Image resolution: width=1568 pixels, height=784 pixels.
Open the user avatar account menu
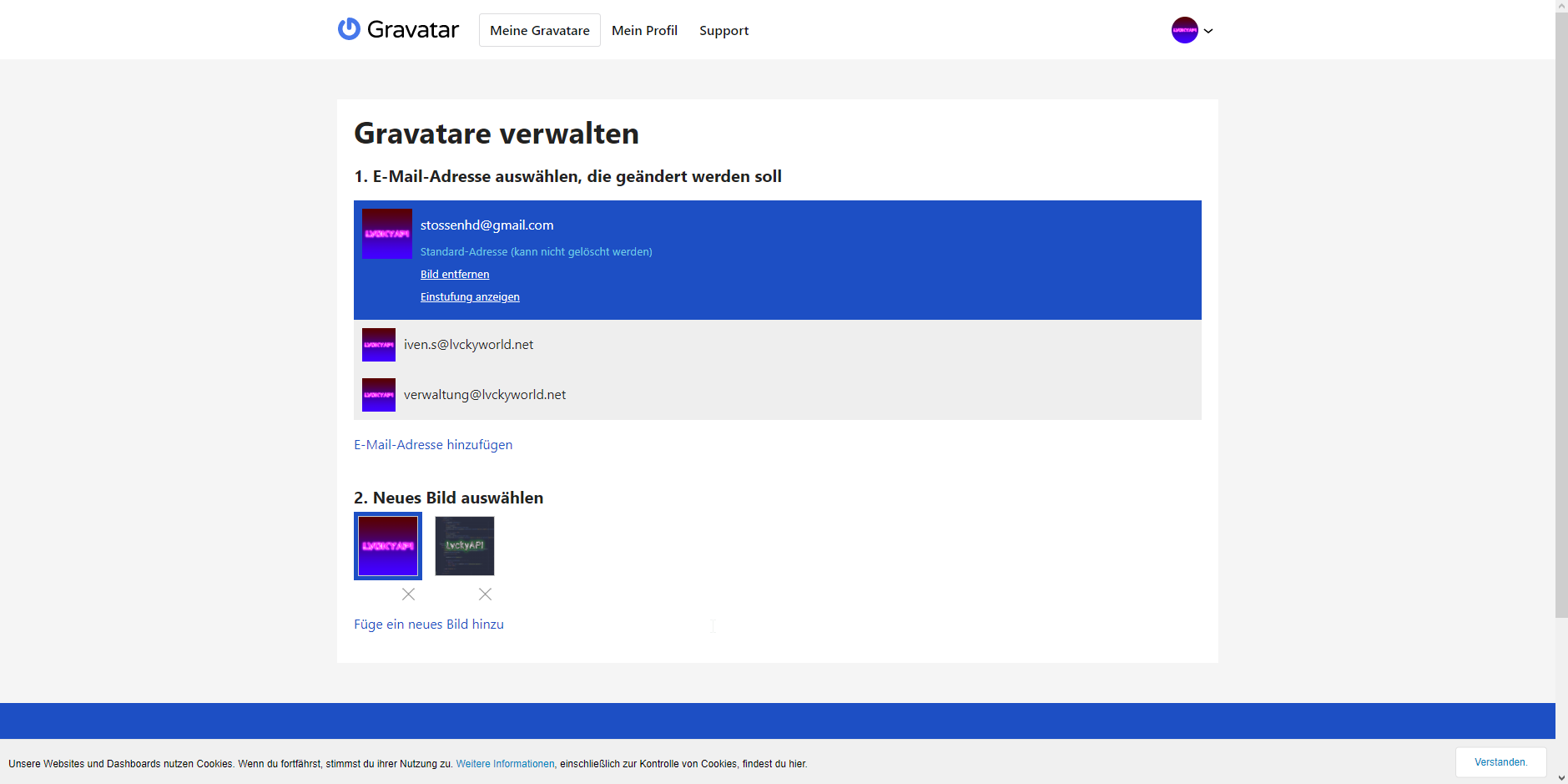[x=1184, y=30]
